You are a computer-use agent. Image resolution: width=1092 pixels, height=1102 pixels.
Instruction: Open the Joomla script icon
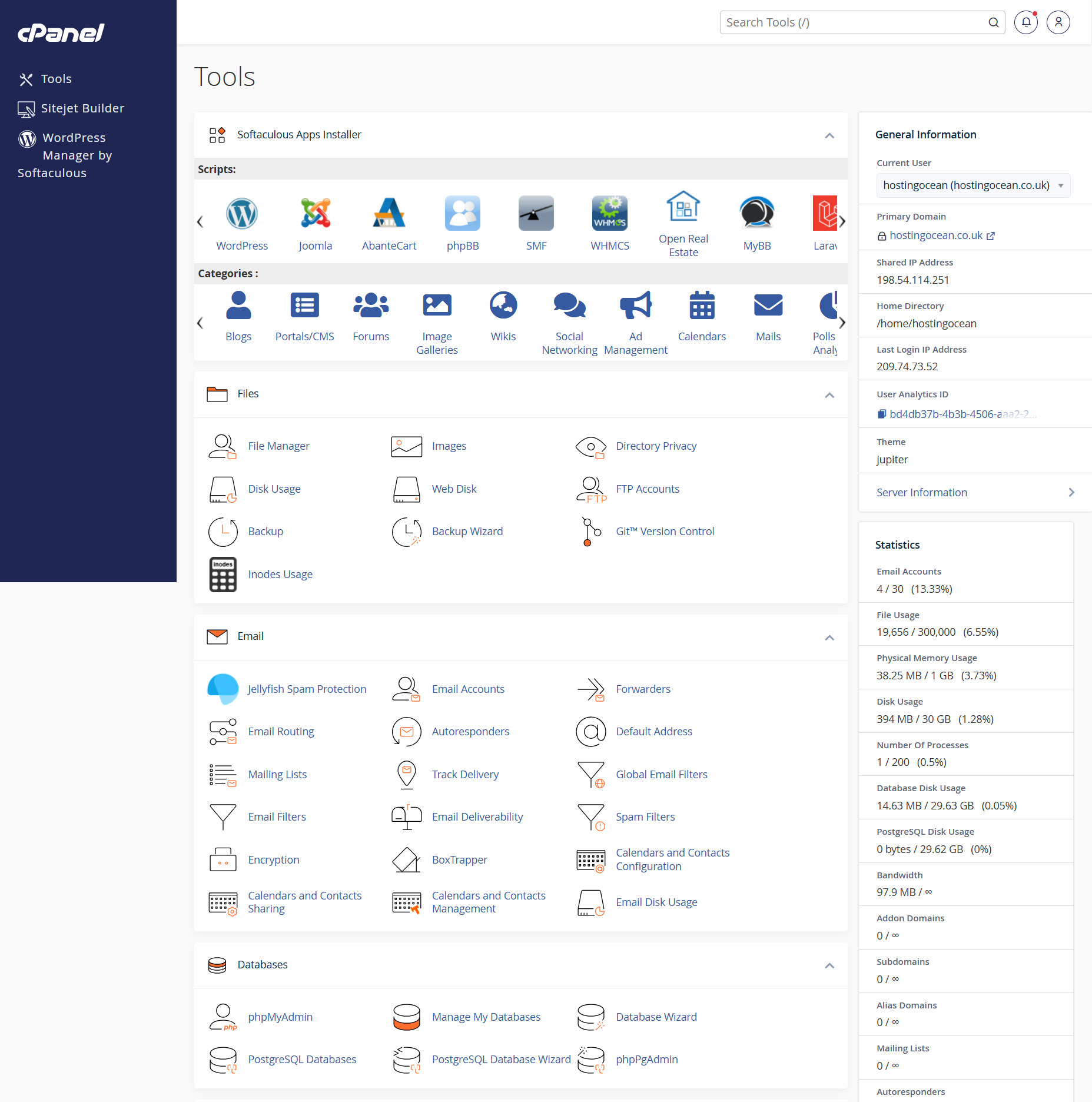315,214
